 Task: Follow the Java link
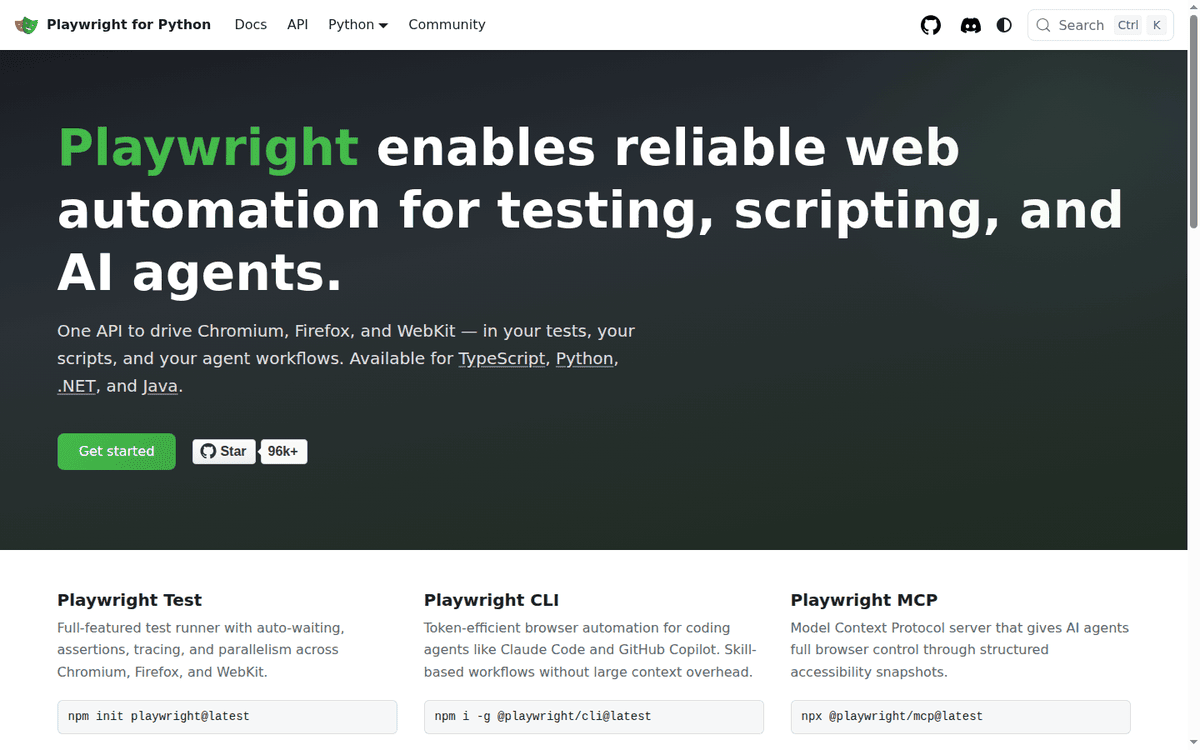click(160, 386)
